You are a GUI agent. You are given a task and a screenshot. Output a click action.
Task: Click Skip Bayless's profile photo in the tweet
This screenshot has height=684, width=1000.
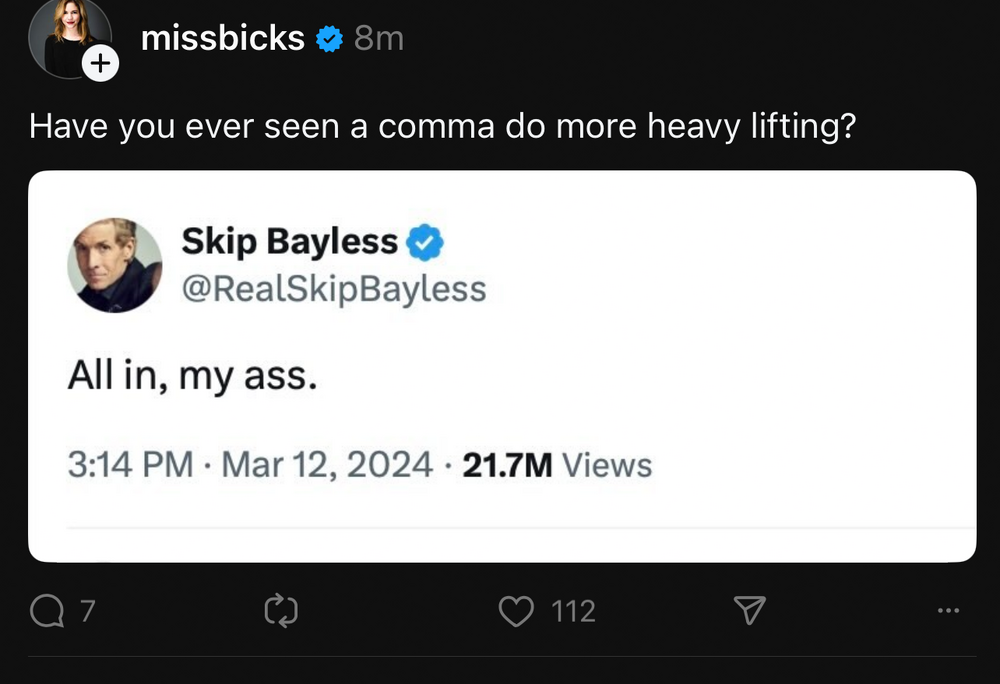(x=114, y=265)
